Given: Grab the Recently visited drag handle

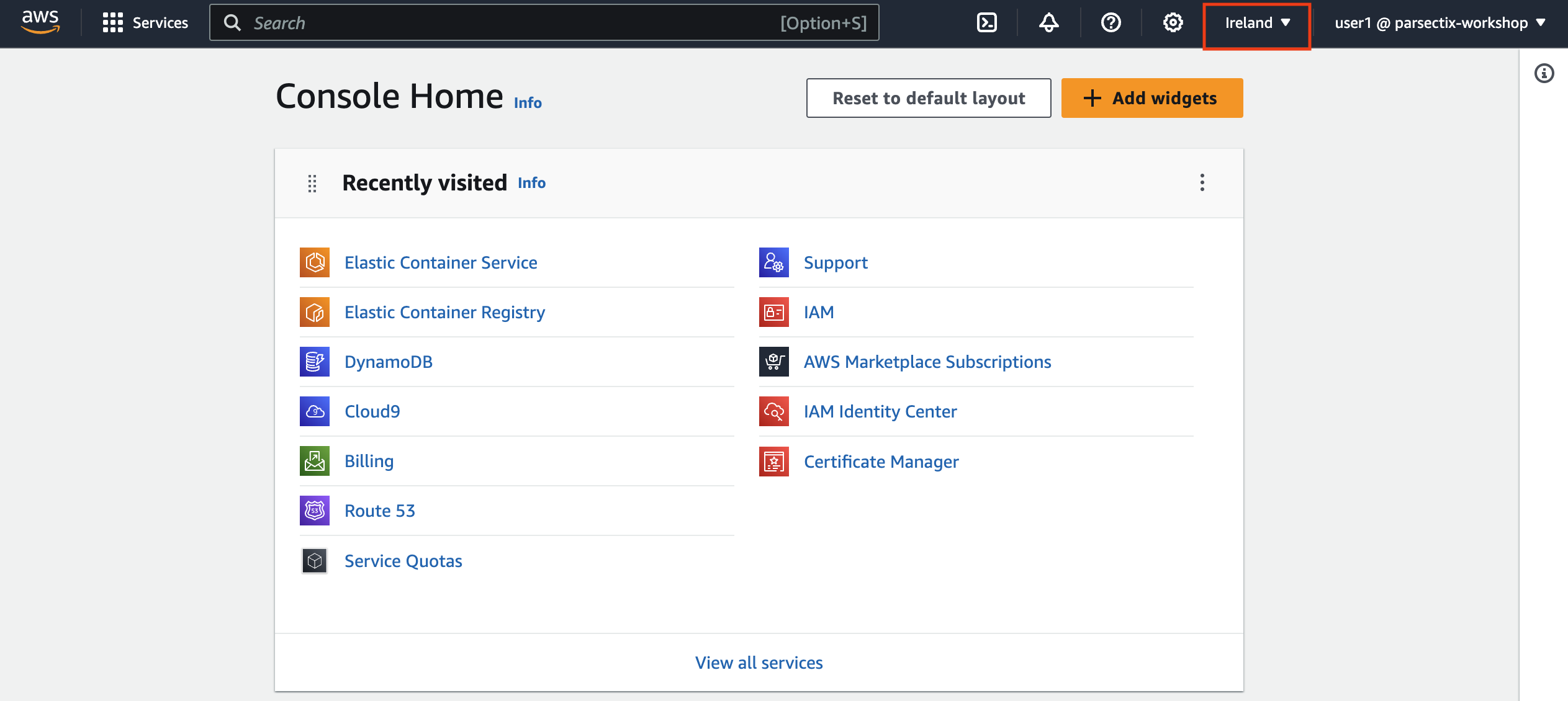Looking at the screenshot, I should click(x=312, y=183).
